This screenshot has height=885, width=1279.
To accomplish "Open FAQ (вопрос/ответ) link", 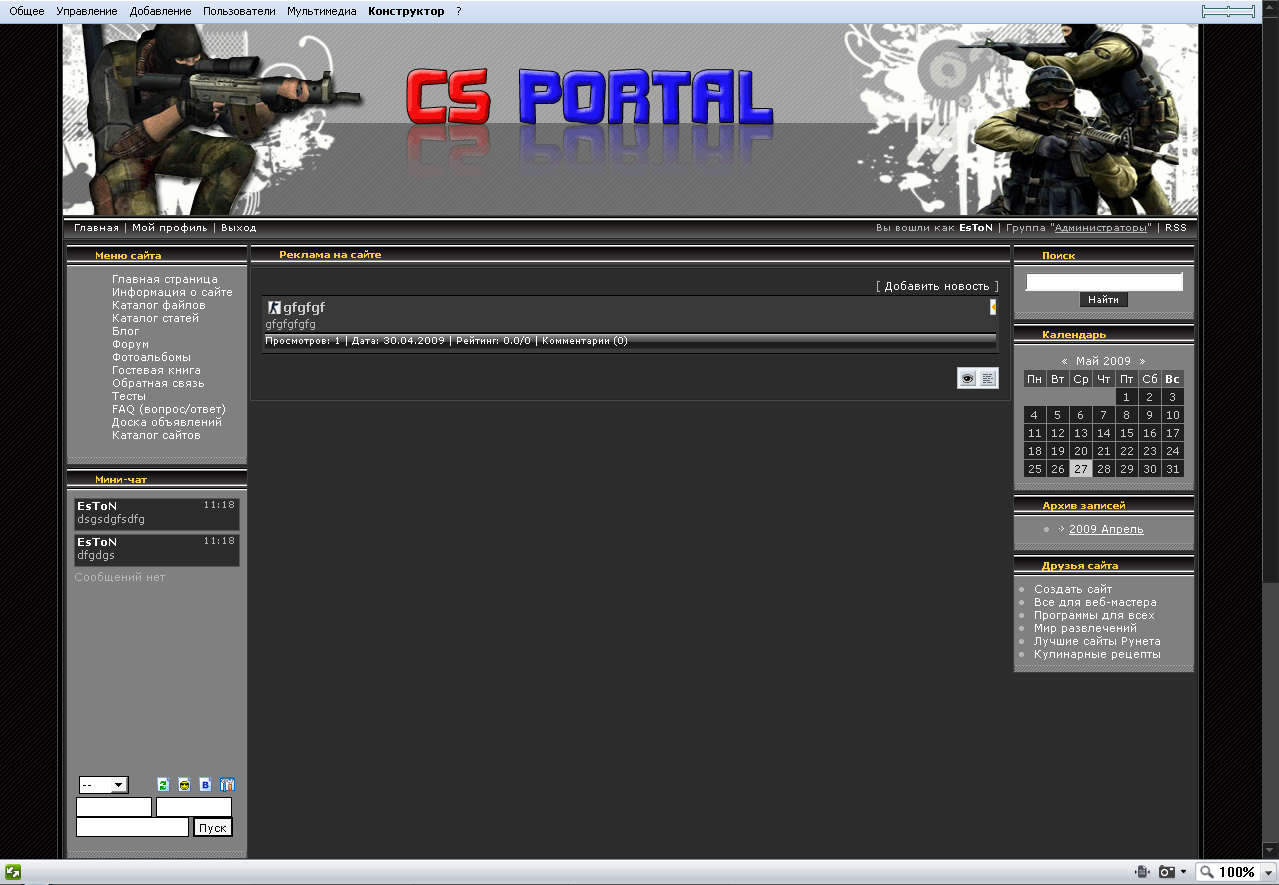I will point(169,410).
